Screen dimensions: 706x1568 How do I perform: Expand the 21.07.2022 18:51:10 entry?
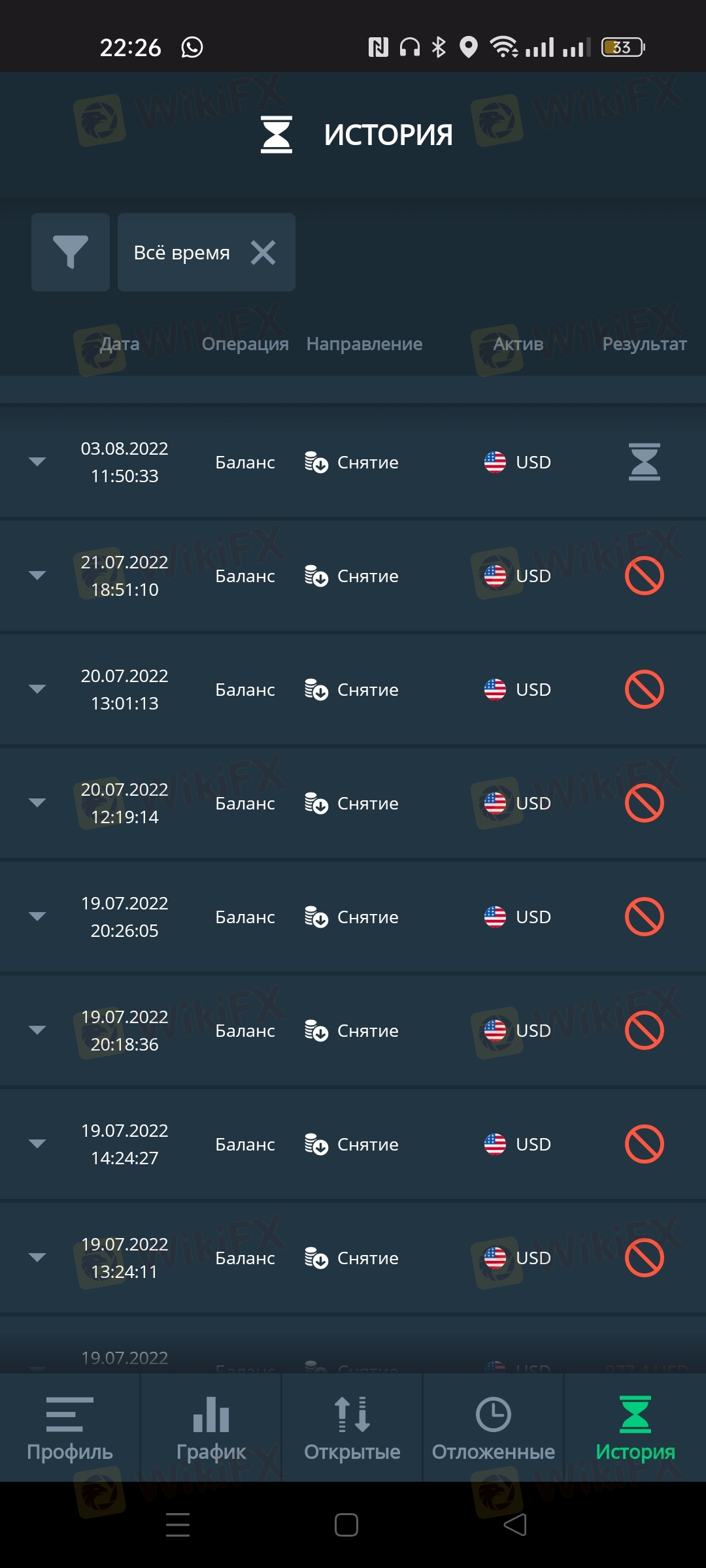point(37,576)
